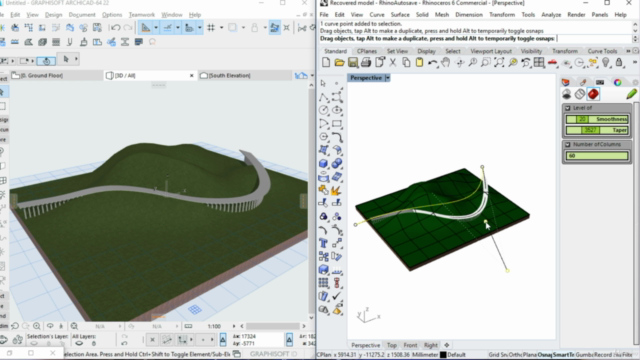
Task: Save the Rhino model with floppy icon
Action: pyautogui.click(x=353, y=62)
